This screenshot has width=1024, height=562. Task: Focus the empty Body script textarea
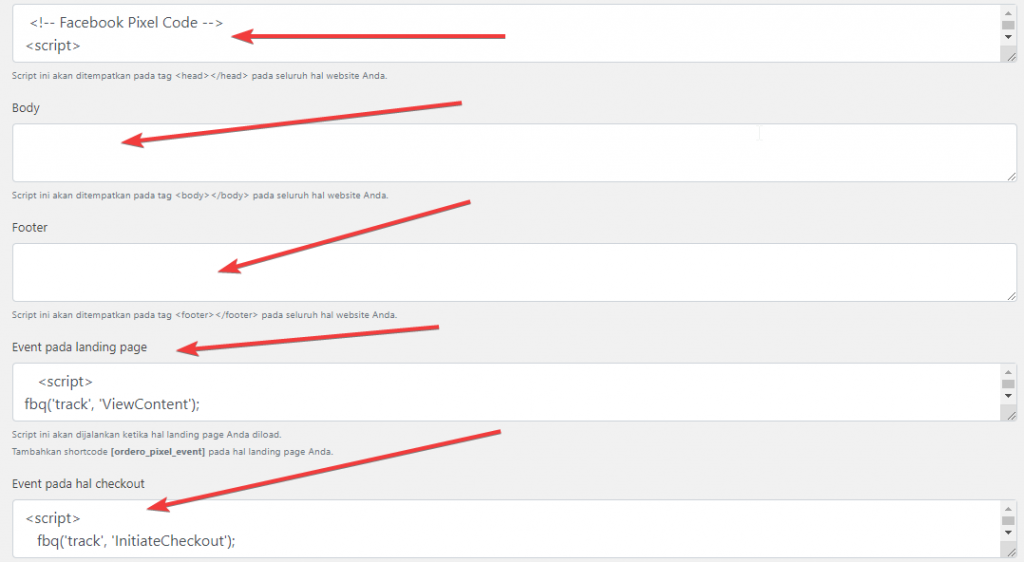515,153
